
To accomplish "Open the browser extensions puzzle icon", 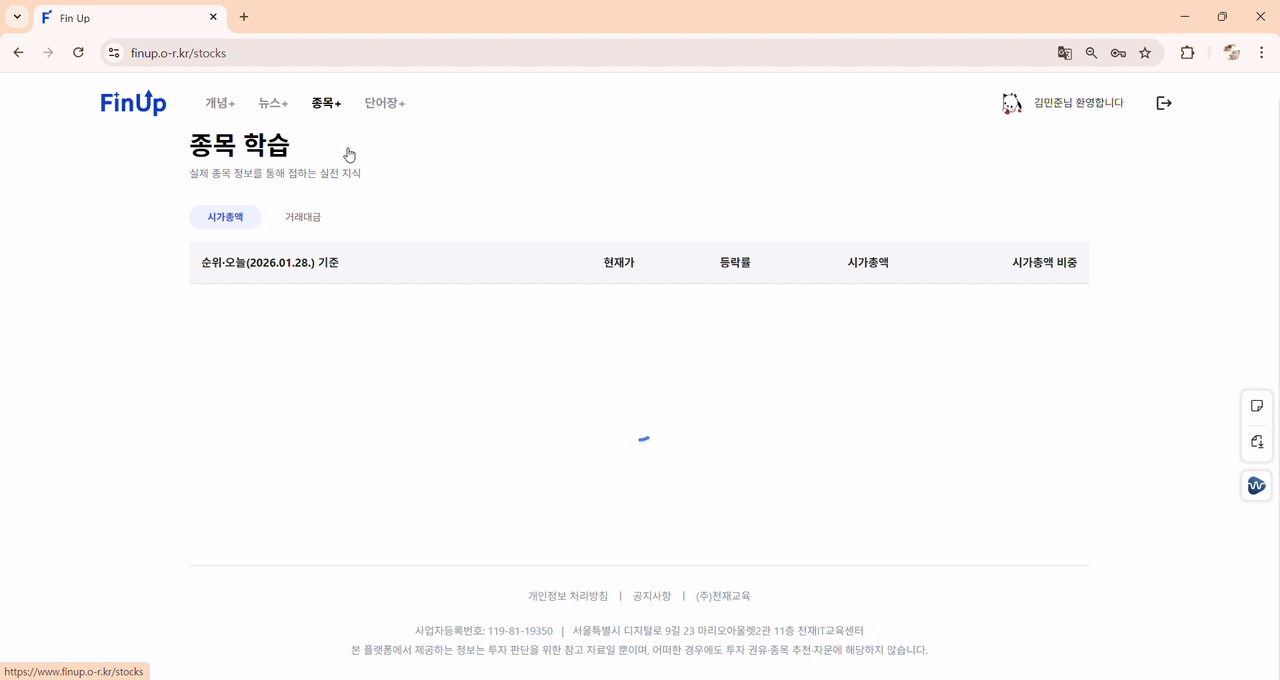I will pos(1187,52).
